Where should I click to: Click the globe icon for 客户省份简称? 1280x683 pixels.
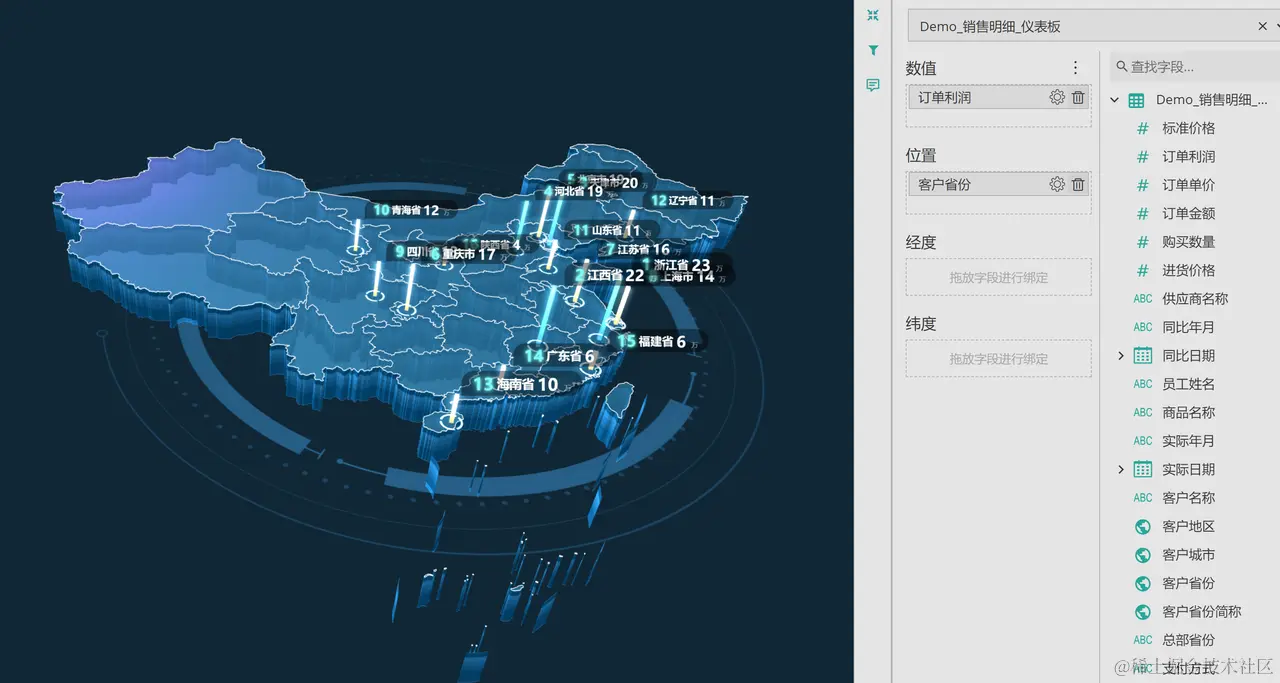click(x=1143, y=611)
